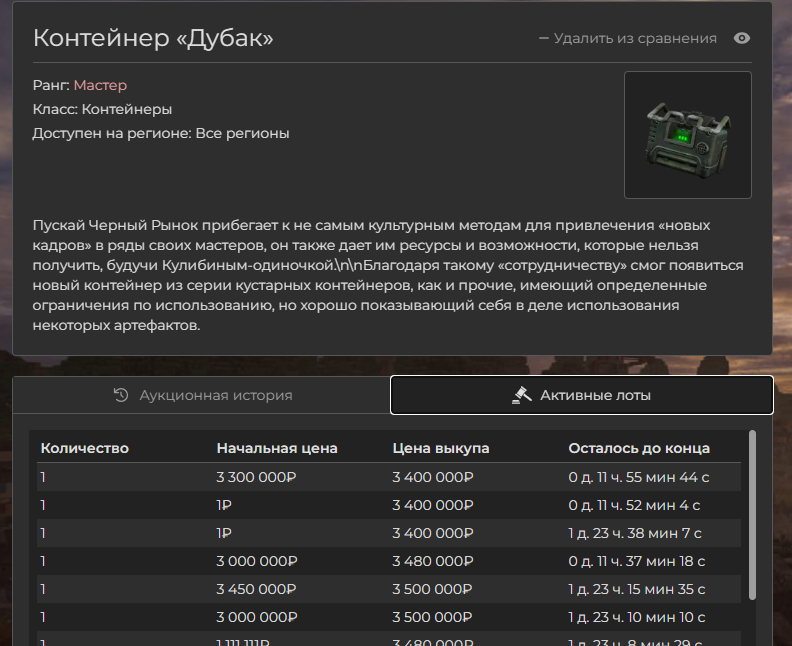The height and width of the screenshot is (646, 792).
Task: Click the lot ending in 1 д. 23 ч. 38 мин
Action: click(635, 533)
